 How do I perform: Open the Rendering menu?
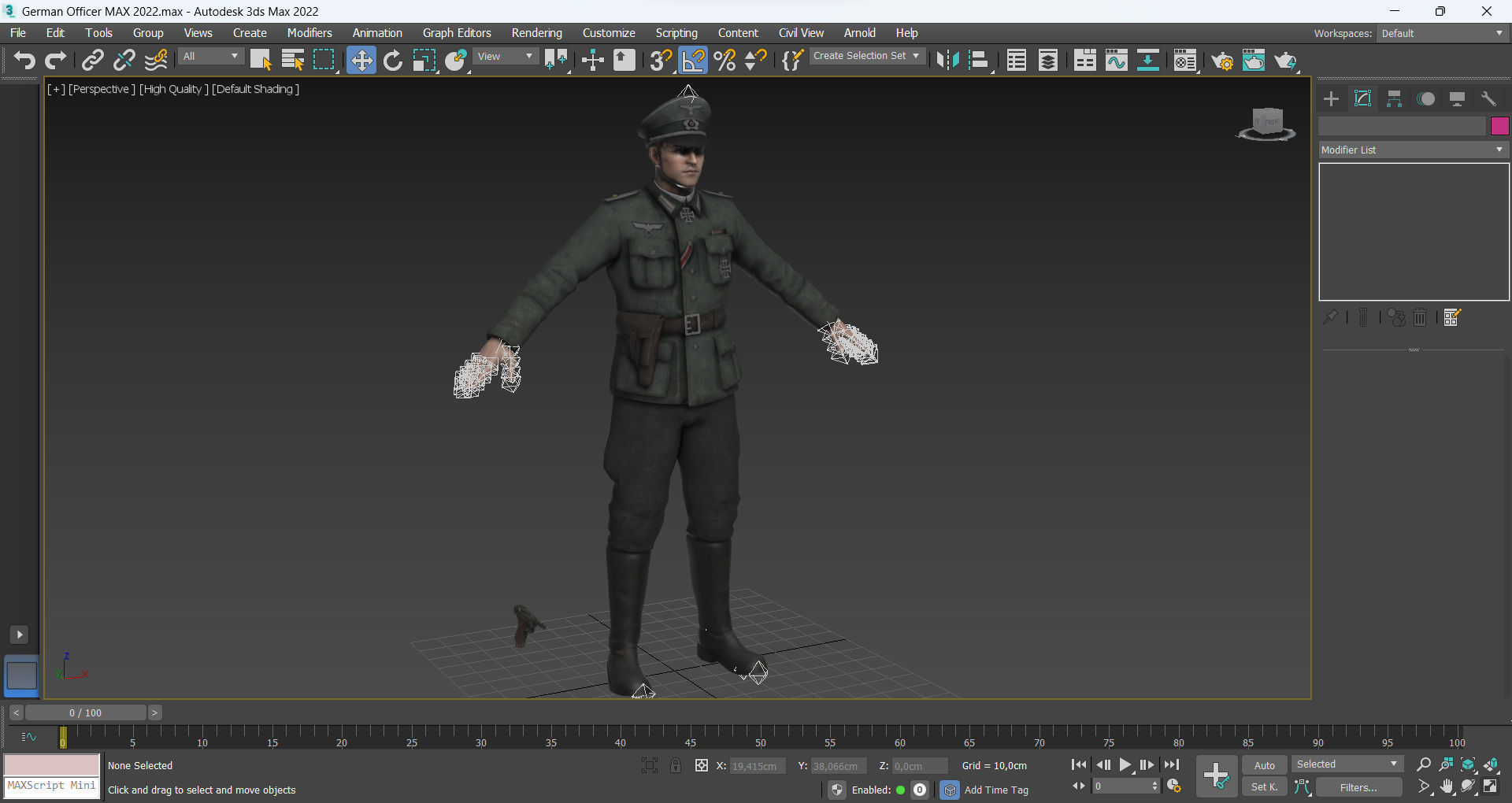tap(537, 33)
